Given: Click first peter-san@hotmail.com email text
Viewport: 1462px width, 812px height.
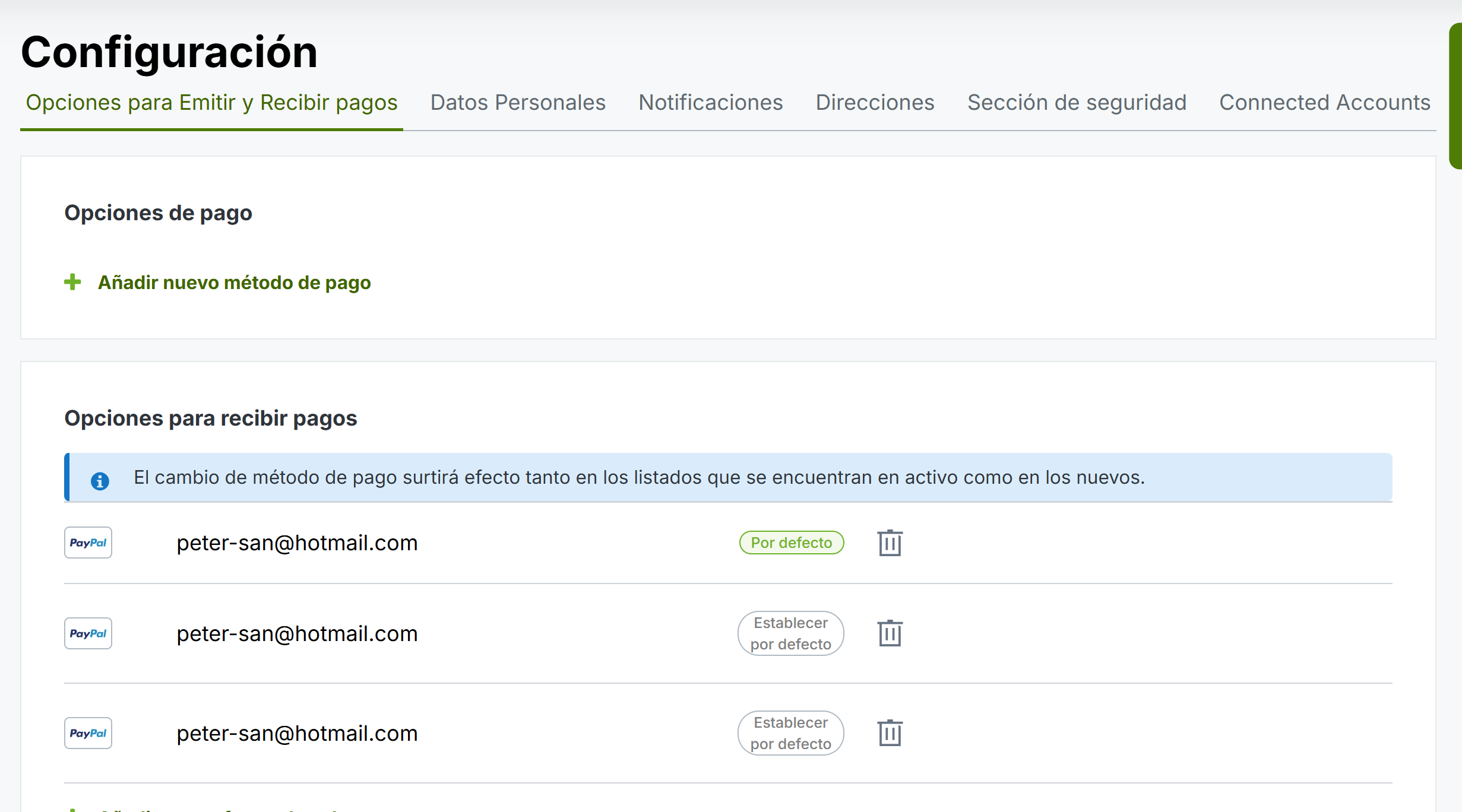Looking at the screenshot, I should (x=297, y=543).
